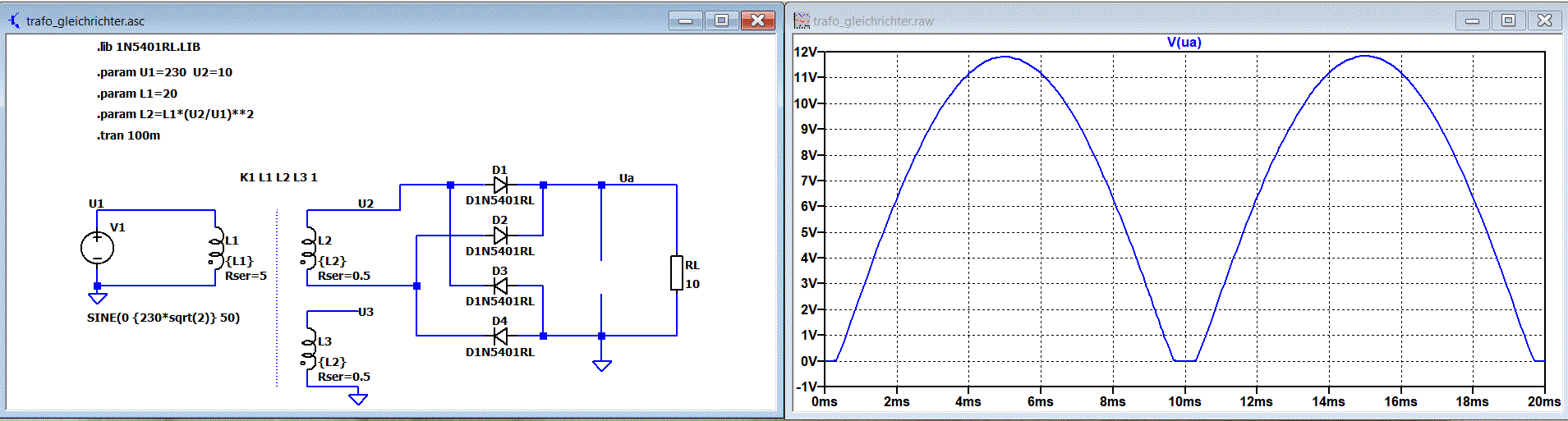Click the 12V label on vertical axis
1568x421 pixels.
(x=807, y=52)
